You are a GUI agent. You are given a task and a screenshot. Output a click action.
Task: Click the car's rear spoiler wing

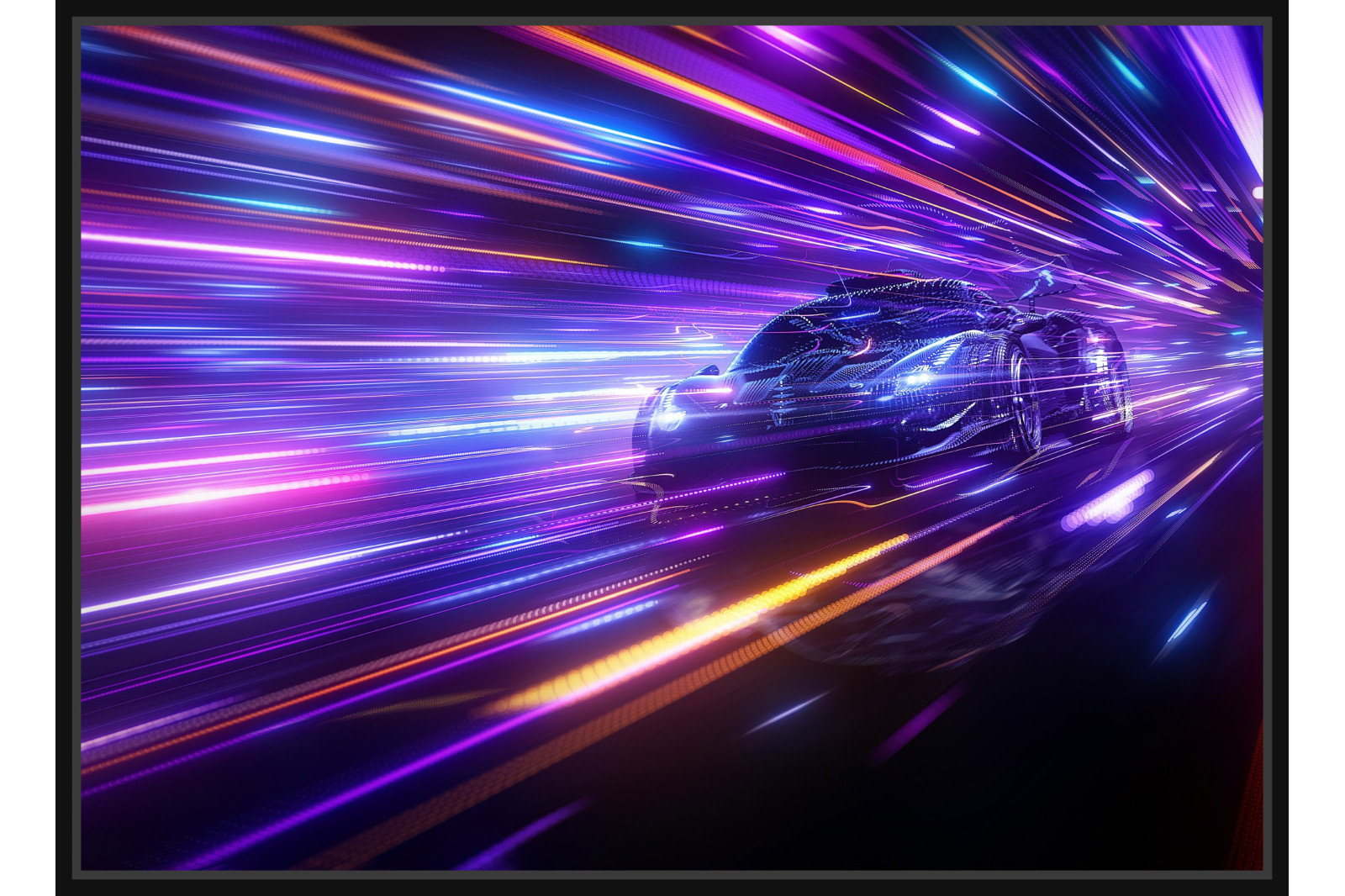(1038, 286)
